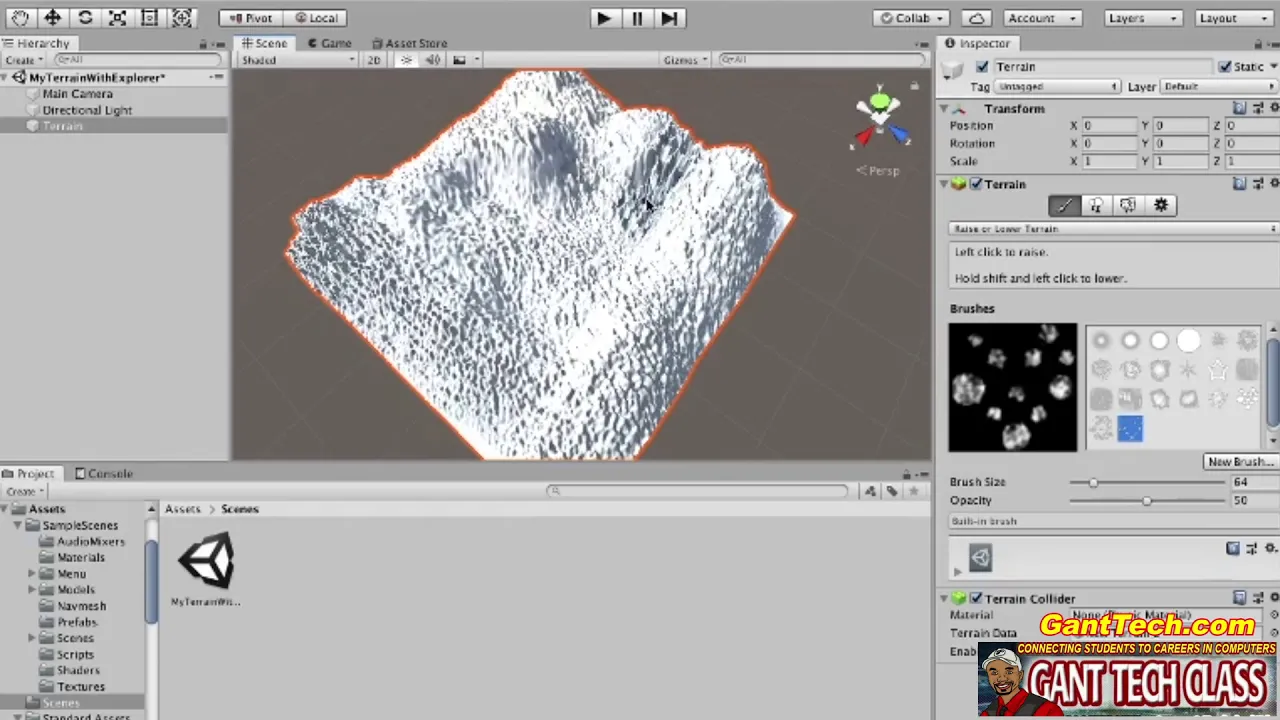
Task: Toggle Local handle rotation
Action: 313,18
